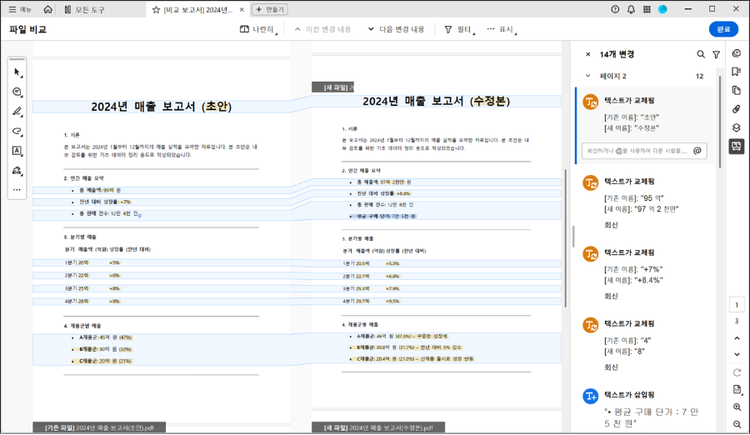750x435 pixels.
Task: Close the 비교 보고서 tab
Action: click(x=242, y=10)
